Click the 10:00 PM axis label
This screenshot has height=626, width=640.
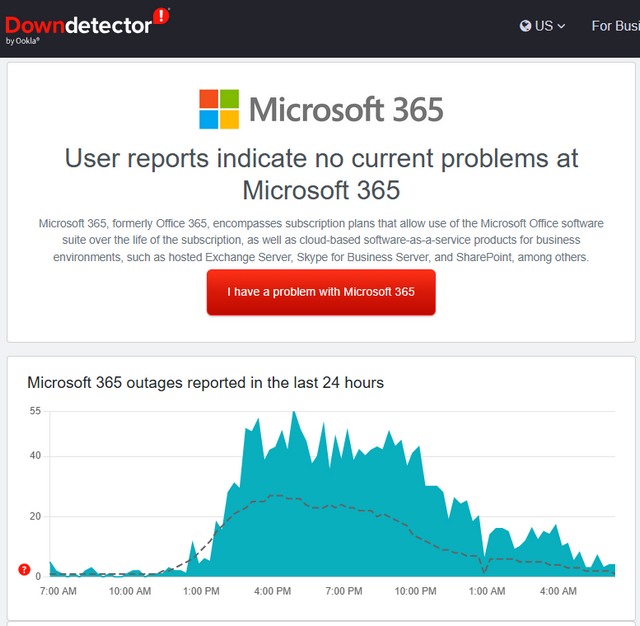click(415, 591)
